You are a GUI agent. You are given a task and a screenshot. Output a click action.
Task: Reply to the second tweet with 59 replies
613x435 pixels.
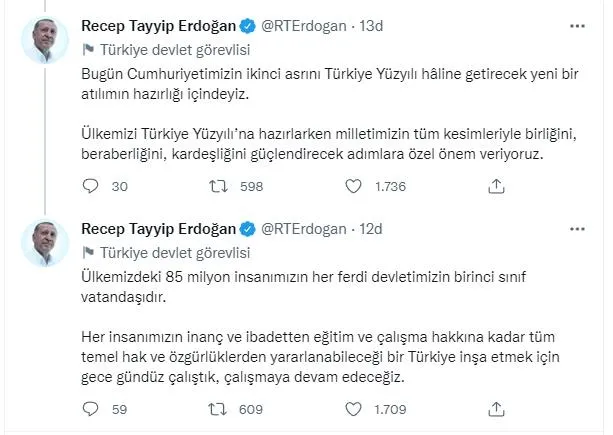[x=90, y=408]
